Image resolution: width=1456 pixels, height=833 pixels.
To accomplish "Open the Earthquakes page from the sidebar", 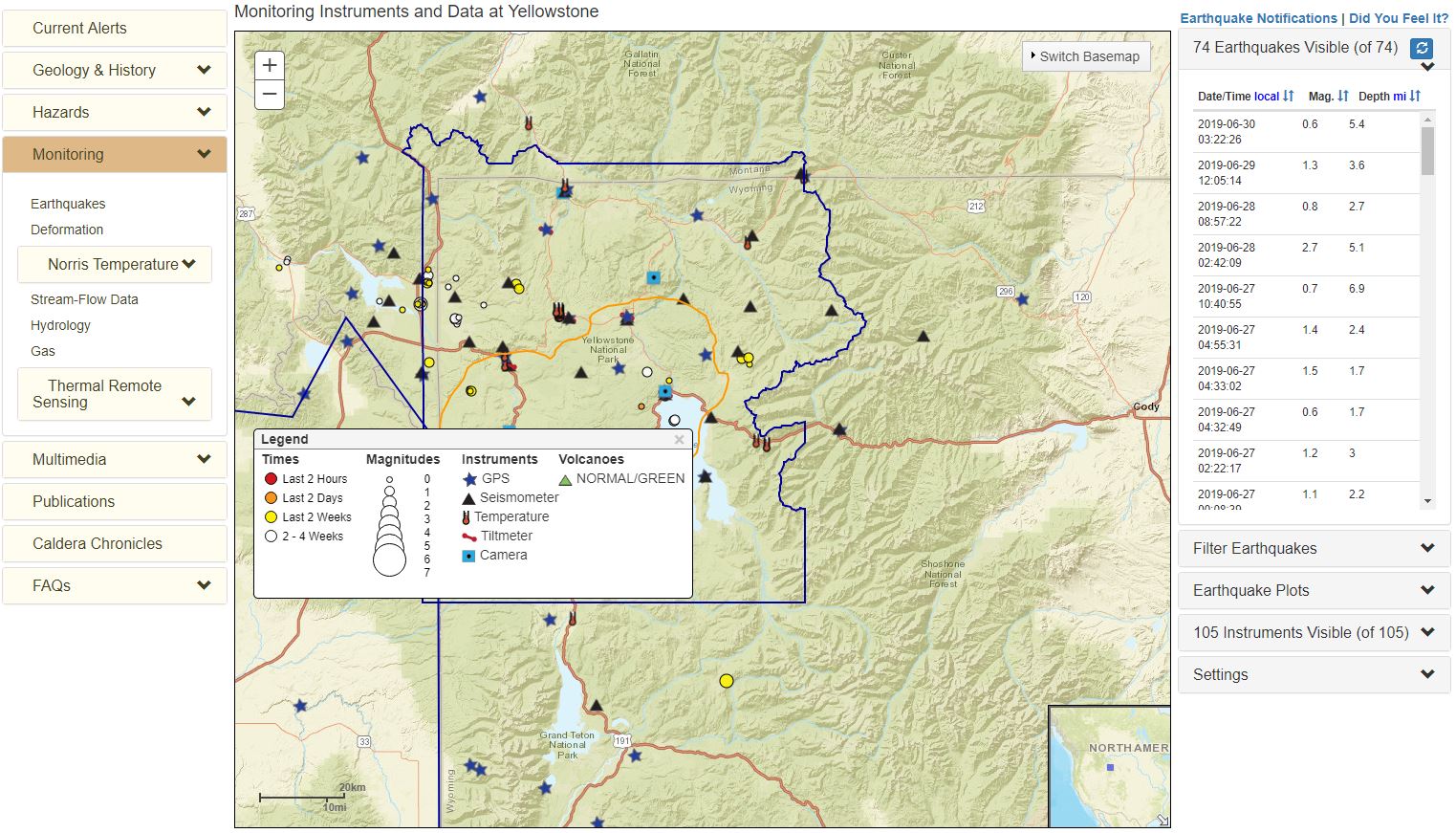I will coord(68,204).
